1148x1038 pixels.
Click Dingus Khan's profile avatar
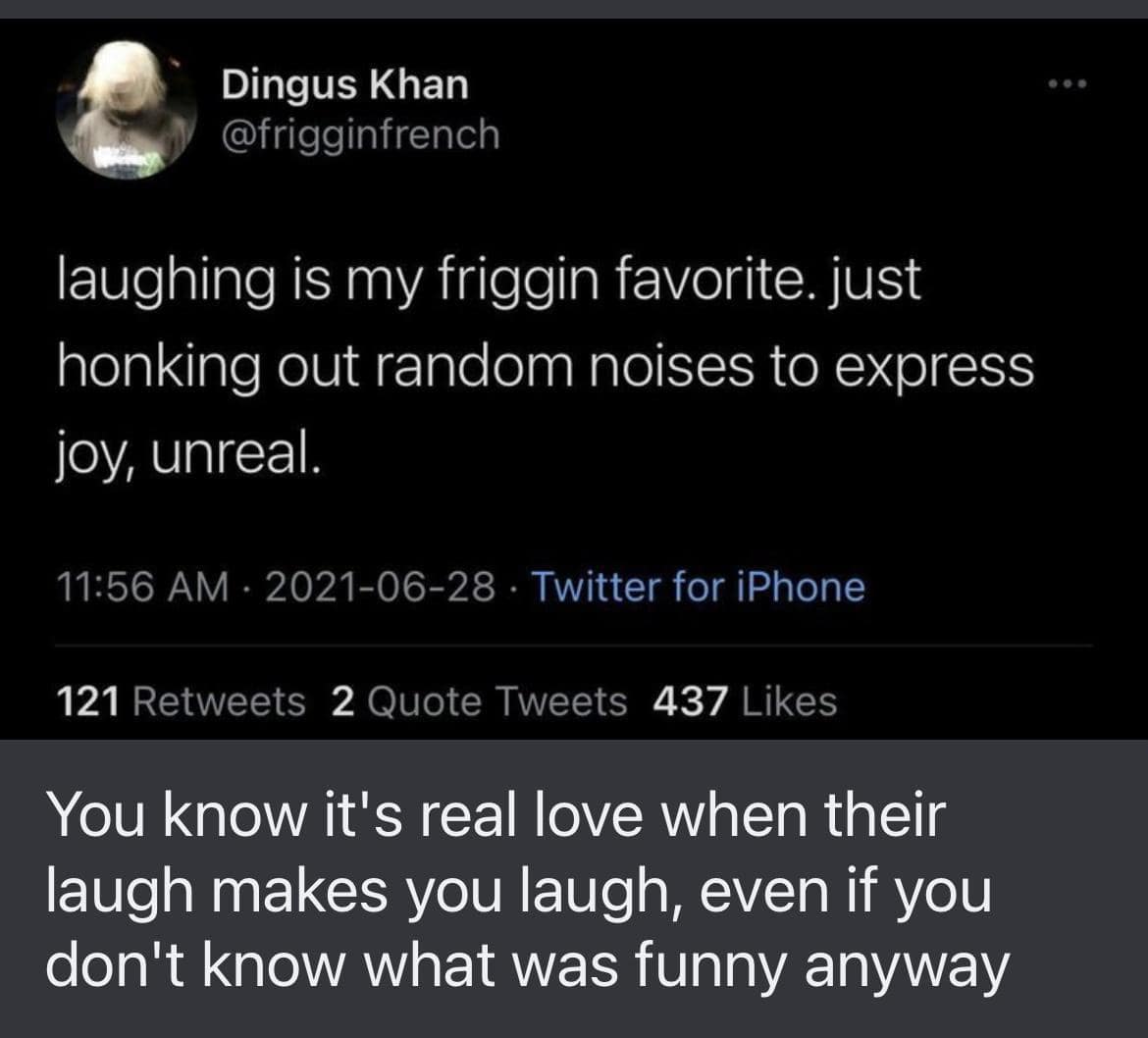coord(127,109)
